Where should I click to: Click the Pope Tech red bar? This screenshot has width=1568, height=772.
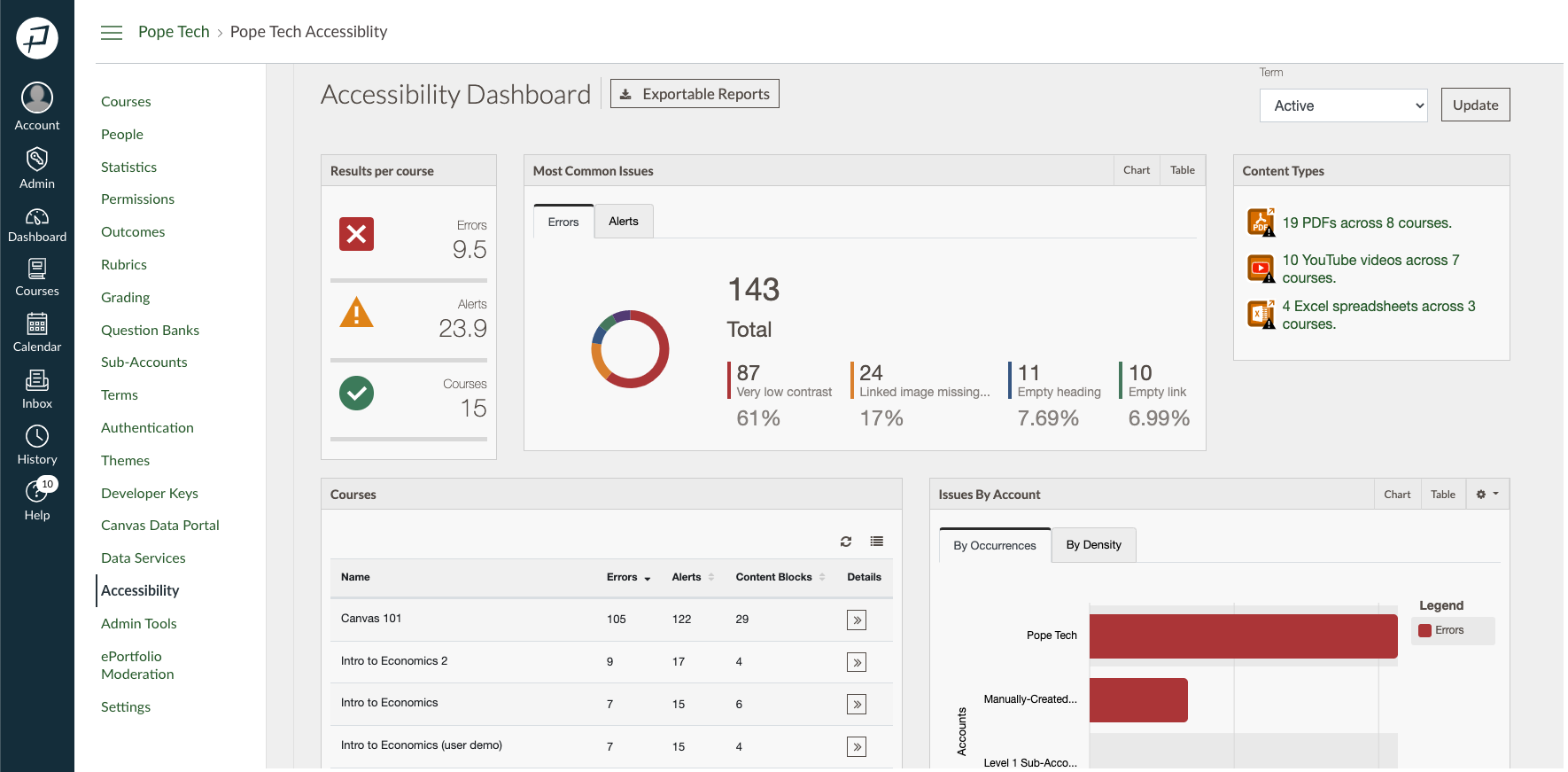(1243, 636)
